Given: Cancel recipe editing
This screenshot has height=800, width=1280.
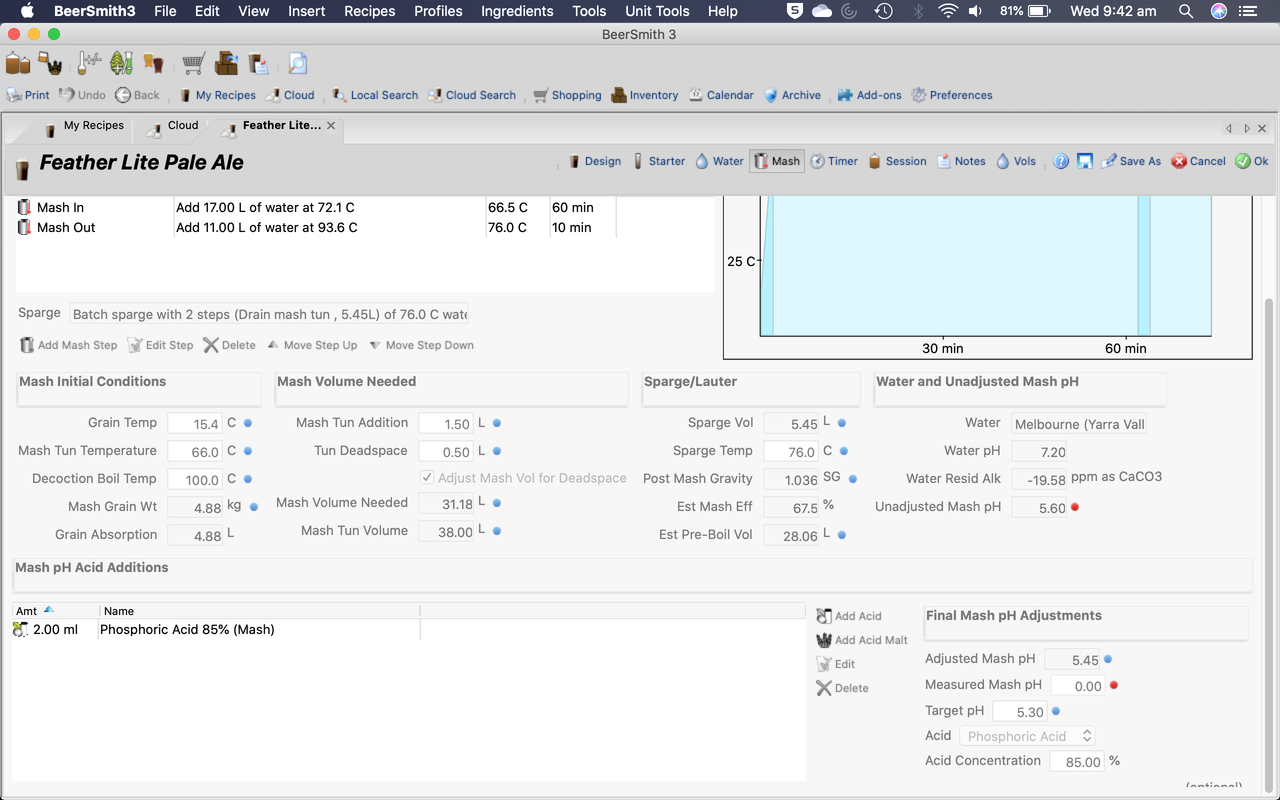Looking at the screenshot, I should coord(1198,161).
